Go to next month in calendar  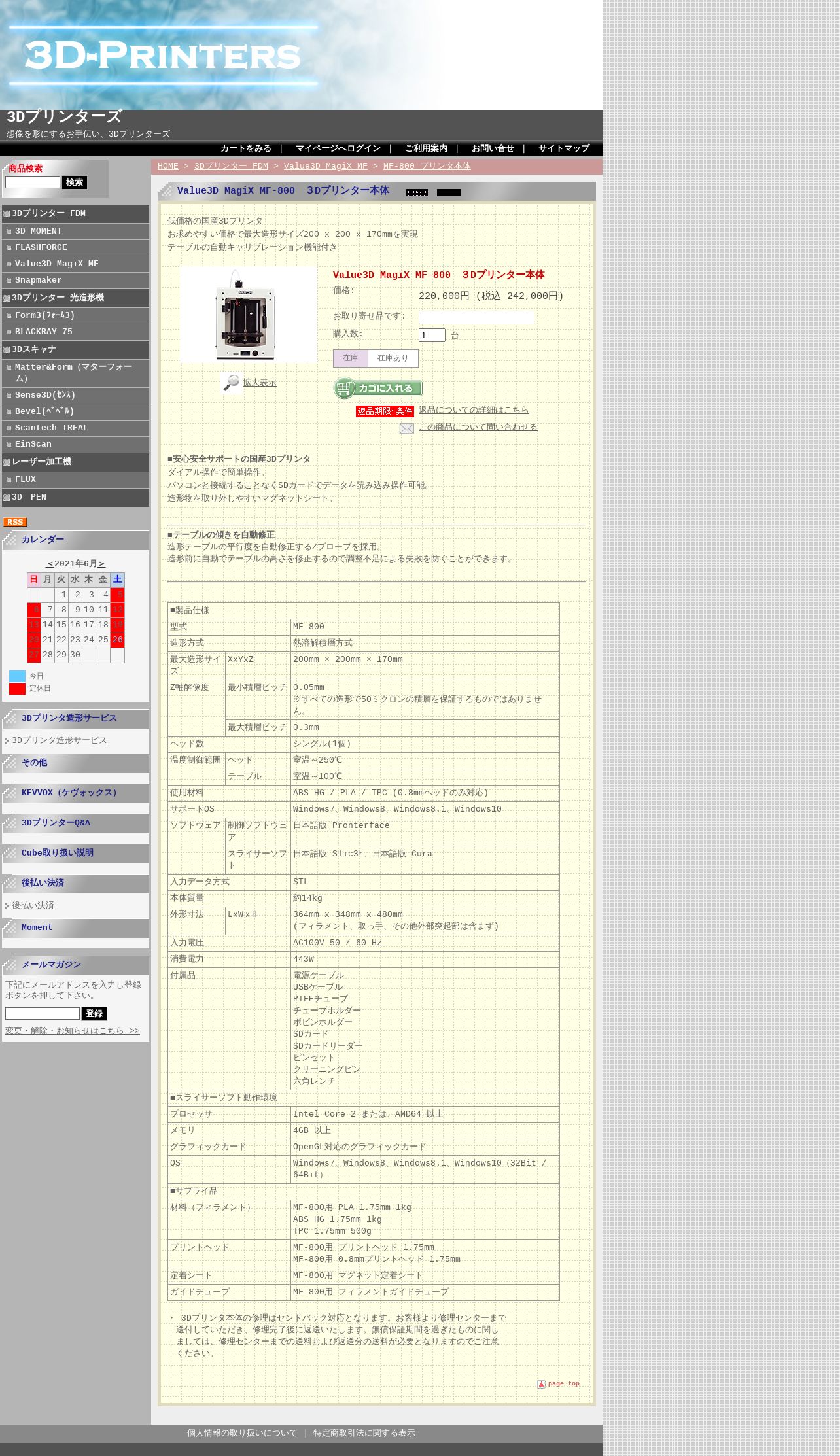click(101, 564)
